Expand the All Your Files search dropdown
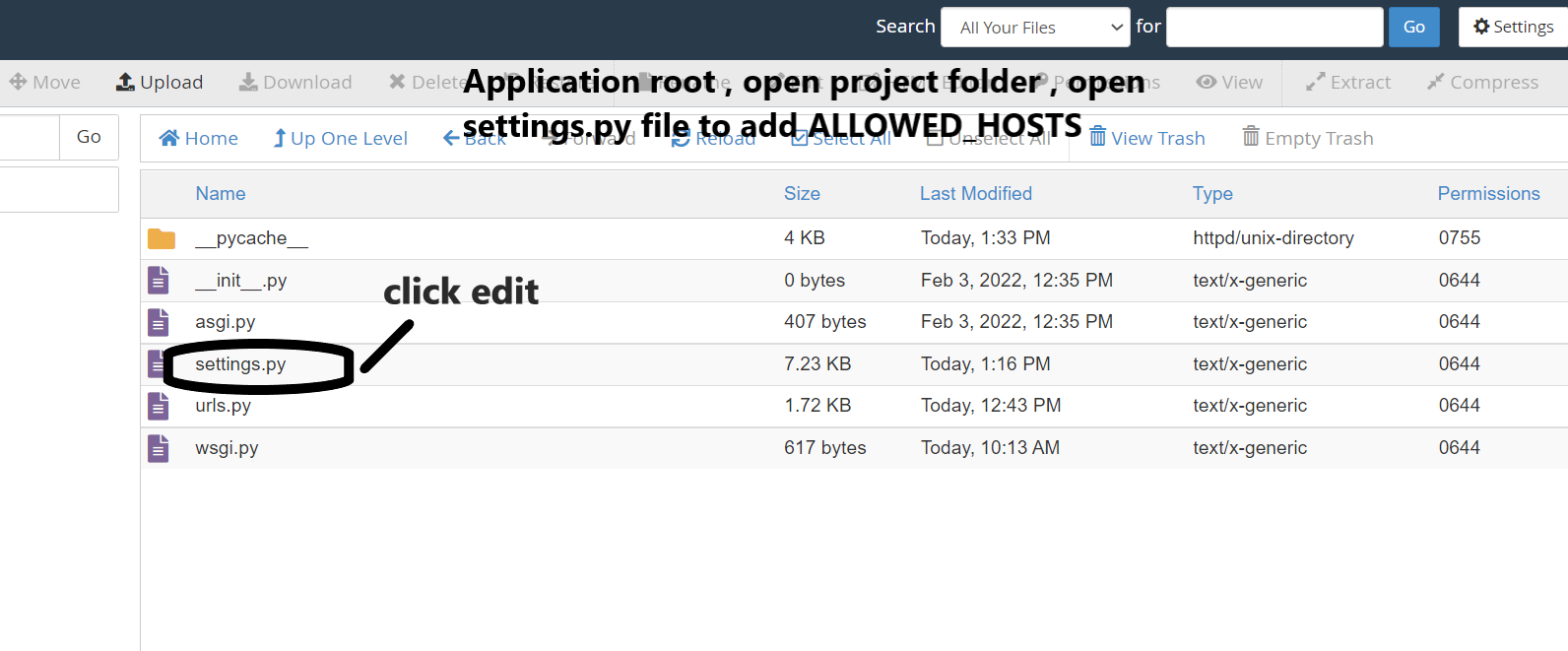The height and width of the screenshot is (651, 1568). point(1035,28)
